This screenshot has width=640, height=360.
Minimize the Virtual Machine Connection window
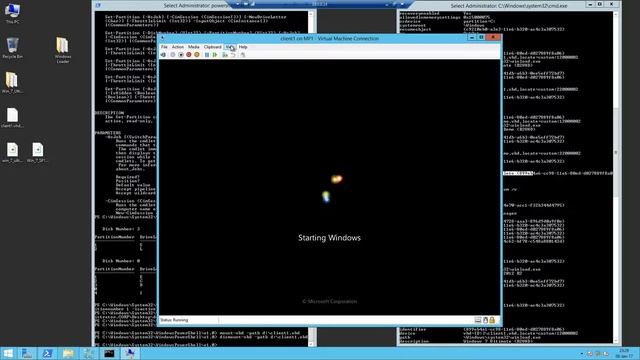click(472, 38)
